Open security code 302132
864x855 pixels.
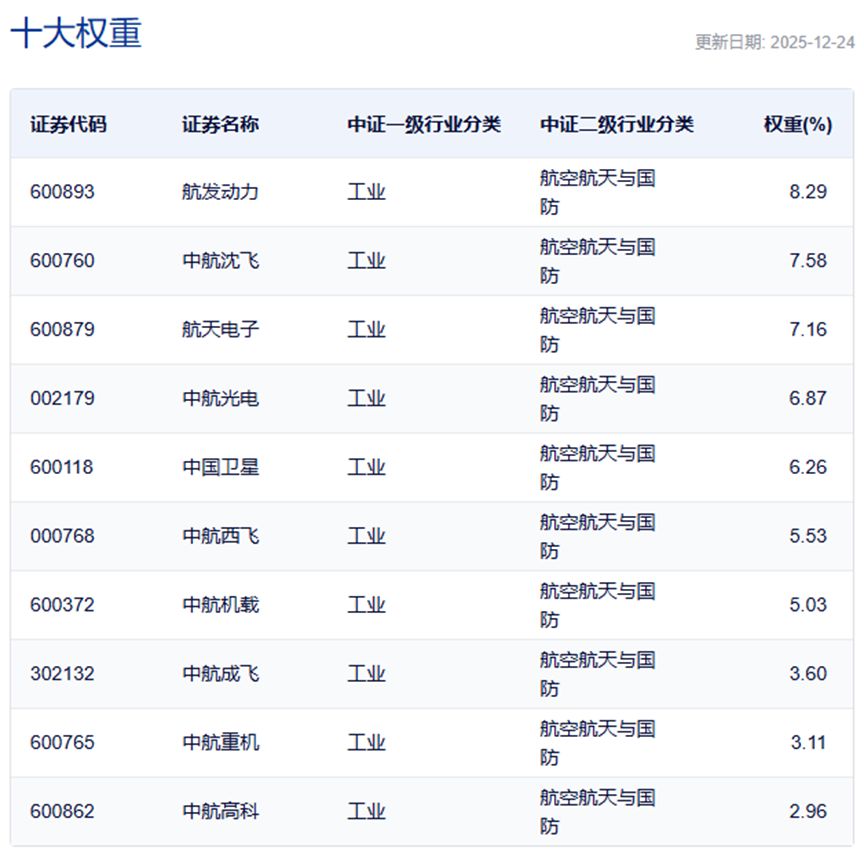[x=62, y=674]
